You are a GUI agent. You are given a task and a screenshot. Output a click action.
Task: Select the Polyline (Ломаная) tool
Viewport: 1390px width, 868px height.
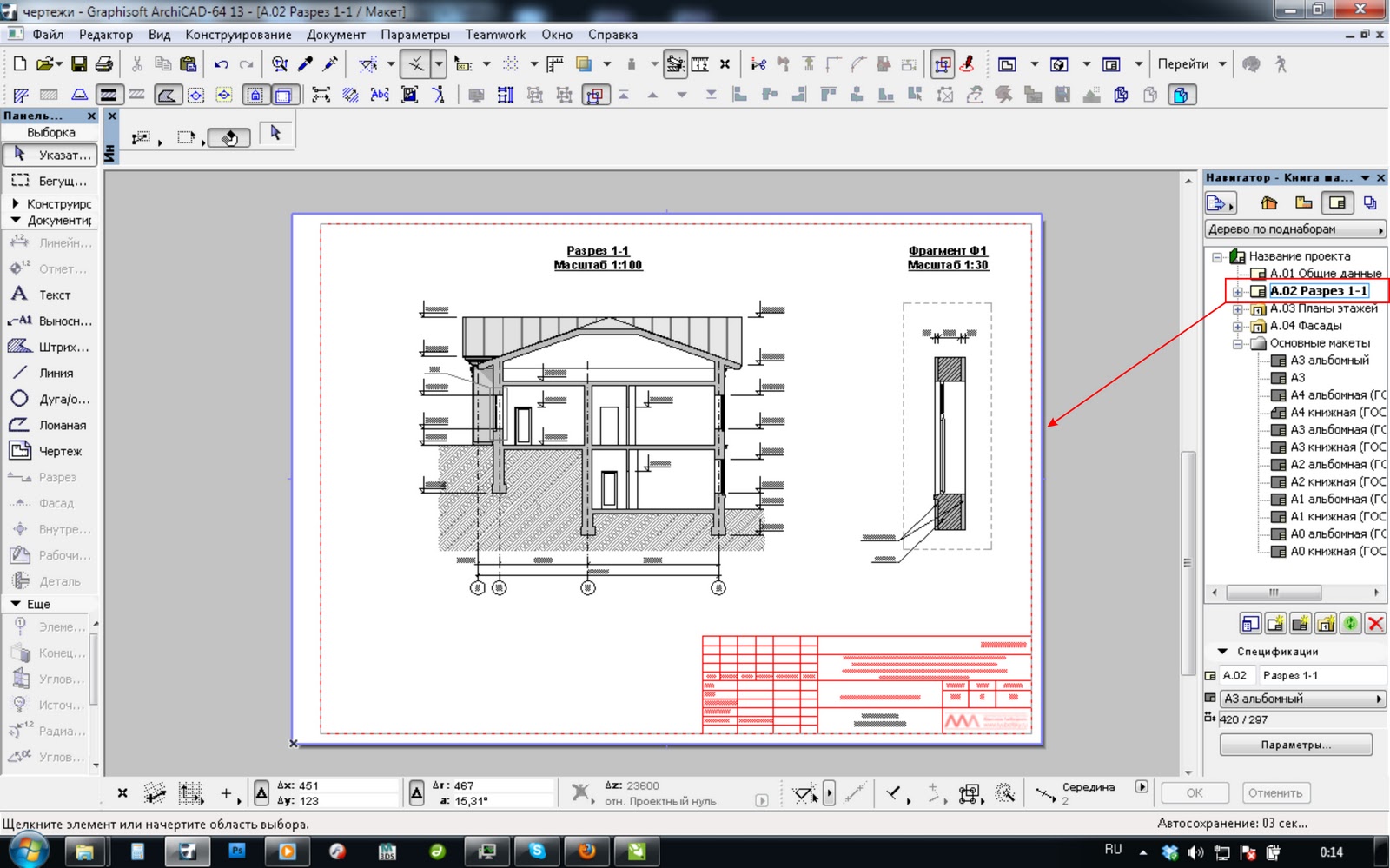tap(50, 425)
